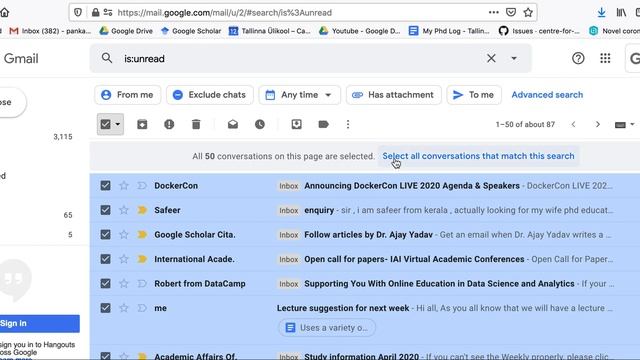Open the Any time date dropdown
The image size is (640, 360).
299,95
